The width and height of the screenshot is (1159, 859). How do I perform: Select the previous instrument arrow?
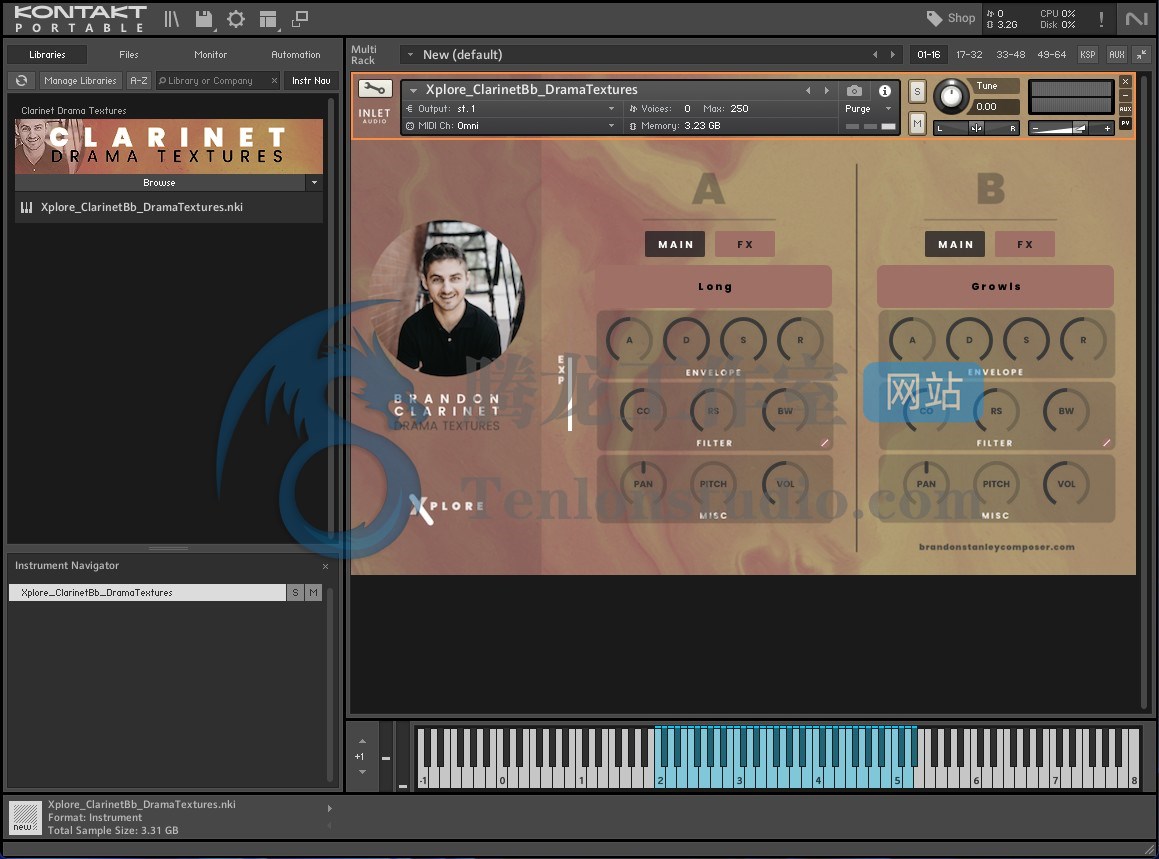point(808,90)
